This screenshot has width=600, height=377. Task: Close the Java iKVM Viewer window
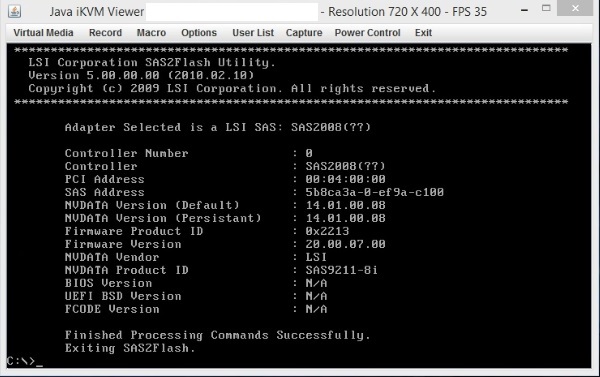pyautogui.click(x=575, y=8)
